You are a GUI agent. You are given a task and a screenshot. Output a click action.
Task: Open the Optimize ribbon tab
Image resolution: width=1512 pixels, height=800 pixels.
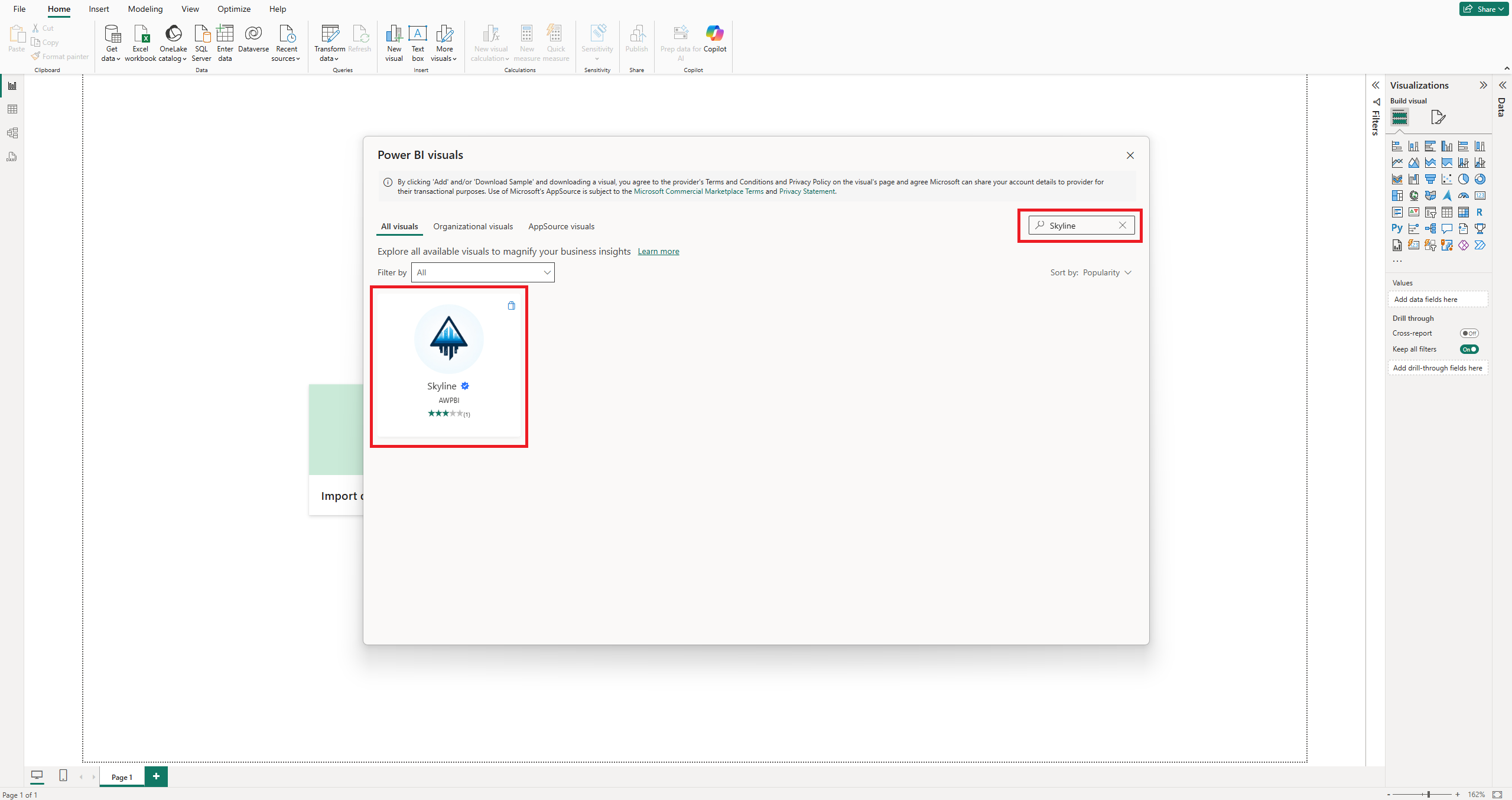coord(234,9)
